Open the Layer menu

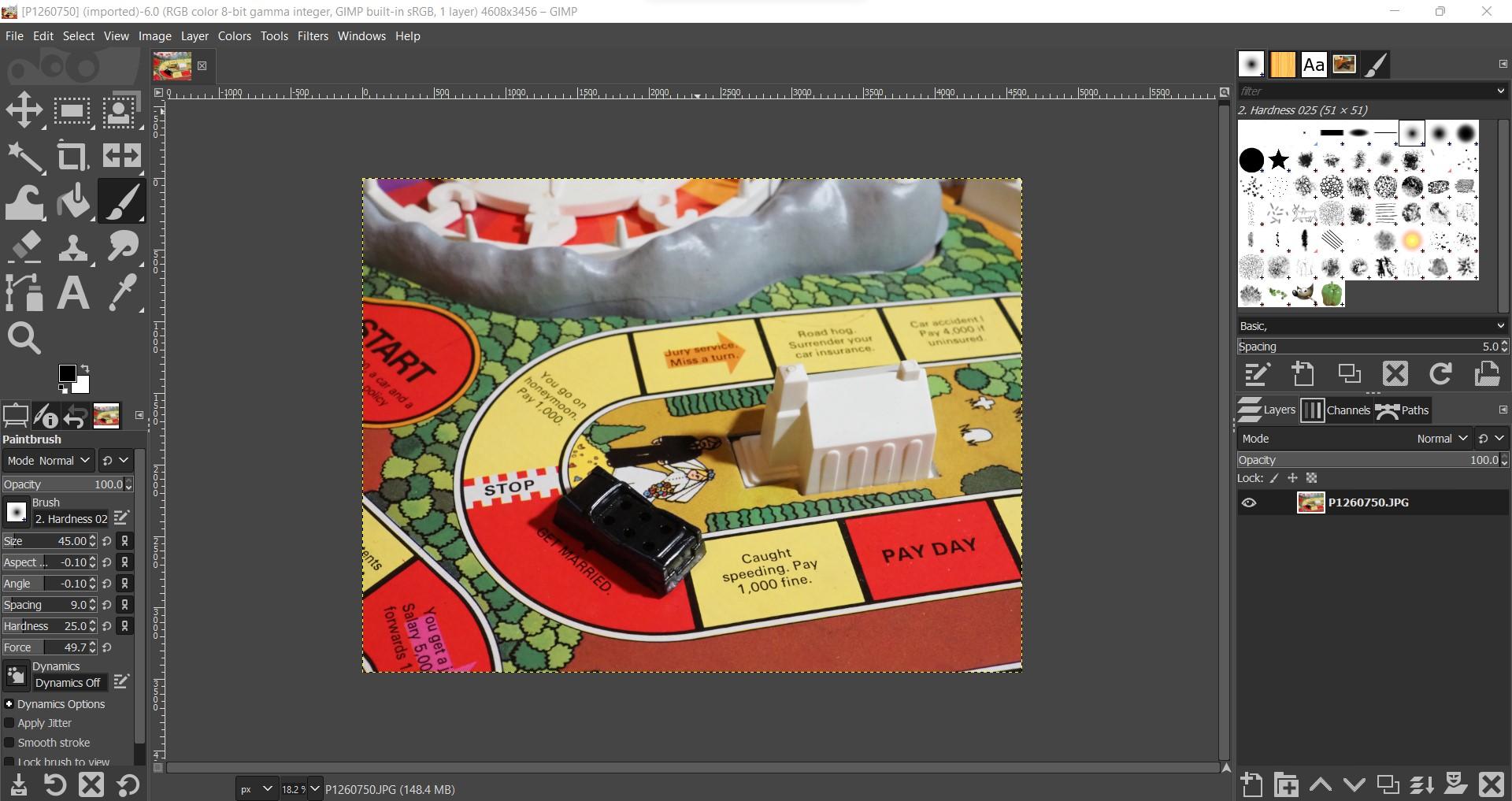coord(195,36)
